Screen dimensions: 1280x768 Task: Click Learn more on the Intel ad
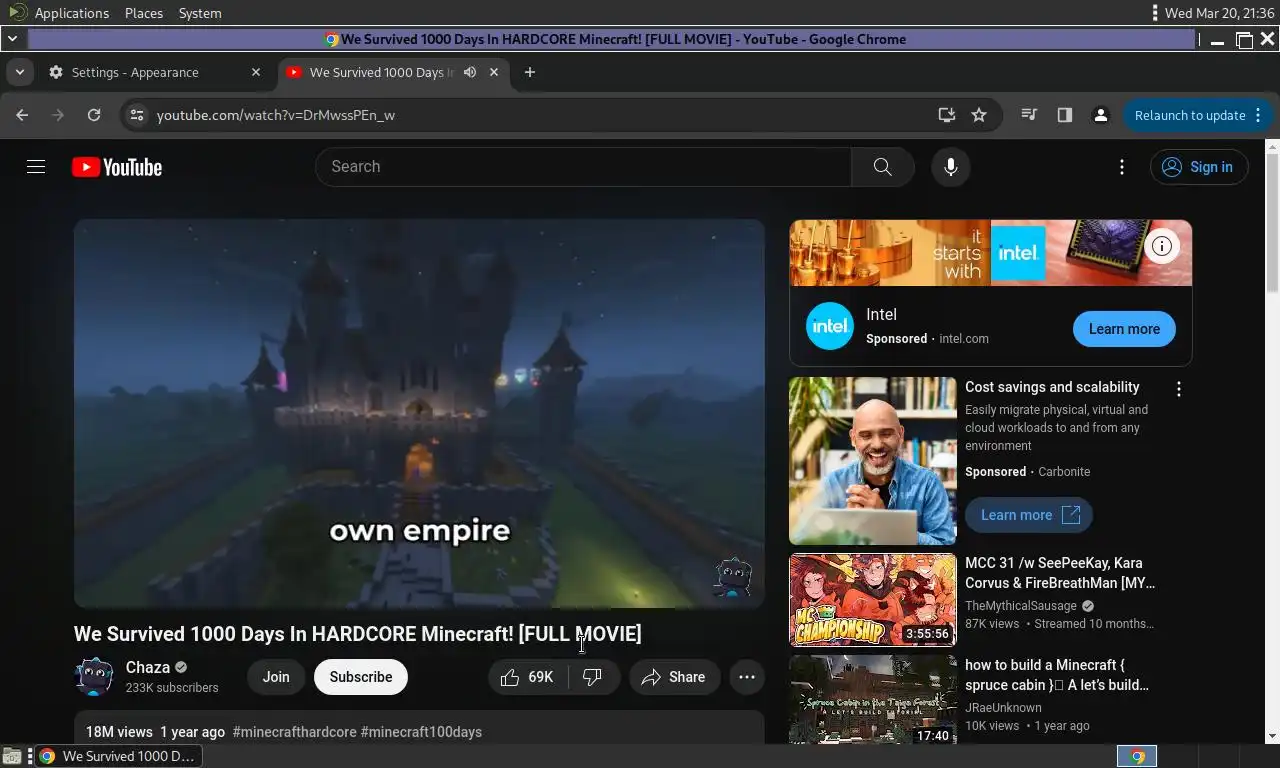[1124, 329]
